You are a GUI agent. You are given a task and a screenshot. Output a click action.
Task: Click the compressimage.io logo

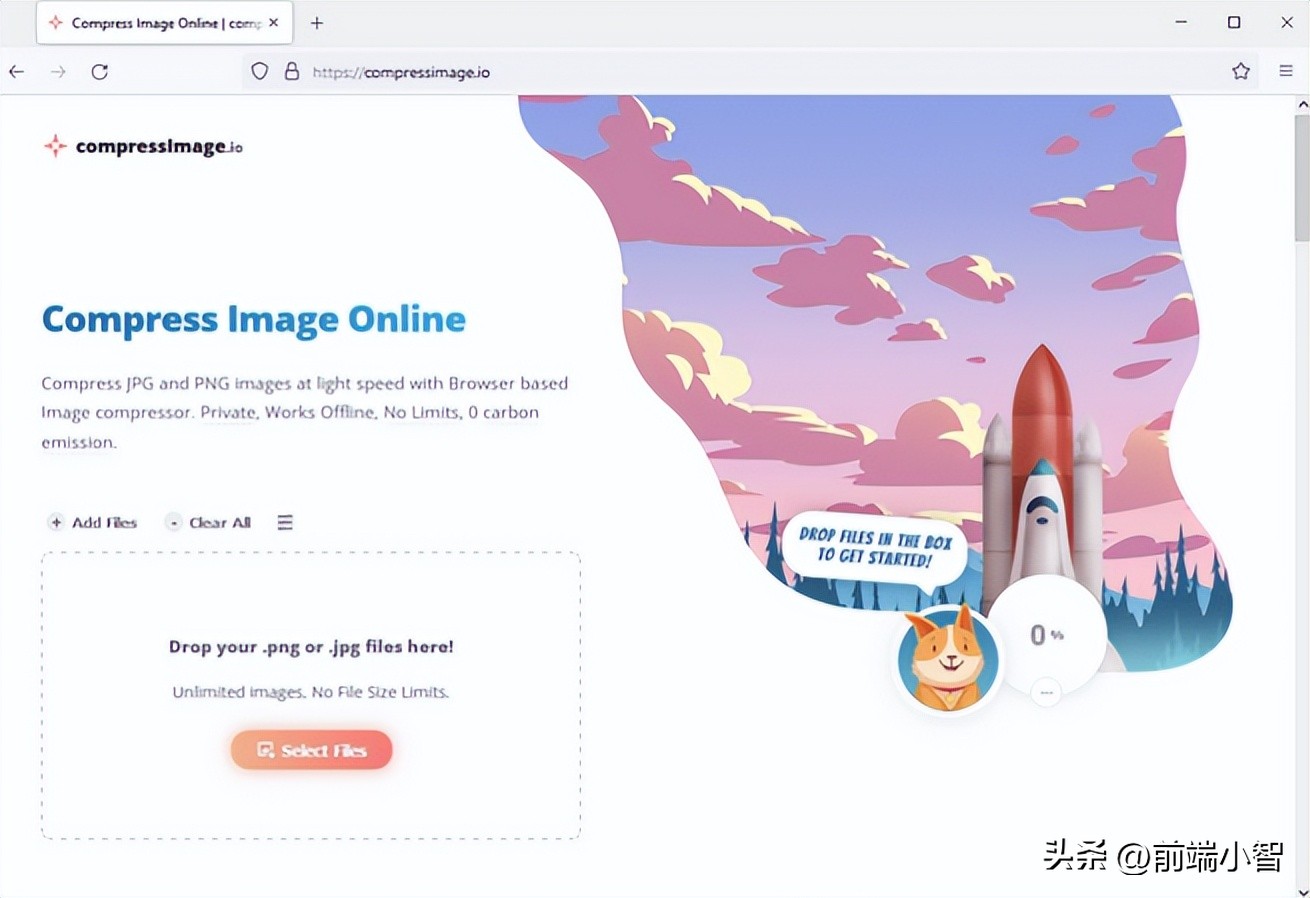coord(143,147)
